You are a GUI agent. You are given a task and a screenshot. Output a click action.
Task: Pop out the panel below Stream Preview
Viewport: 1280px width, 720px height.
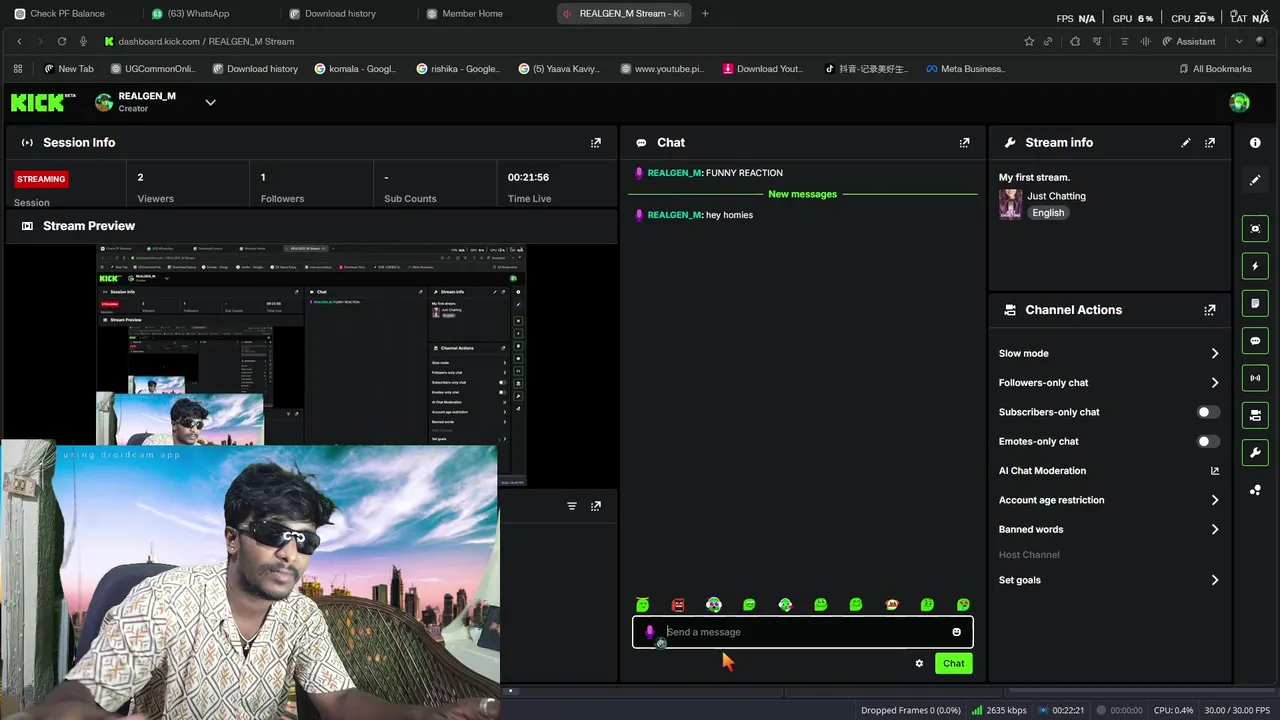[596, 506]
